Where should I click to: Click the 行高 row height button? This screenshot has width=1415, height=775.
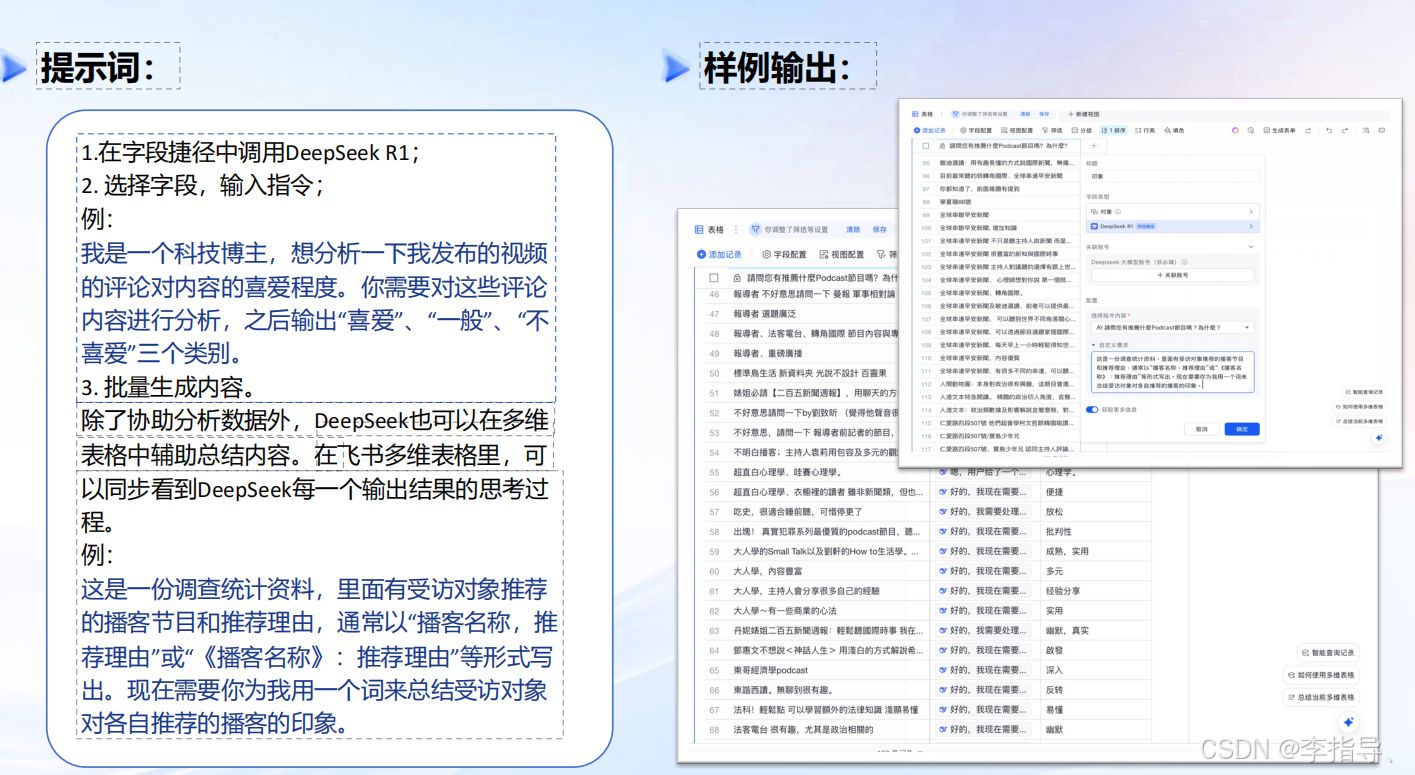coord(1144,130)
